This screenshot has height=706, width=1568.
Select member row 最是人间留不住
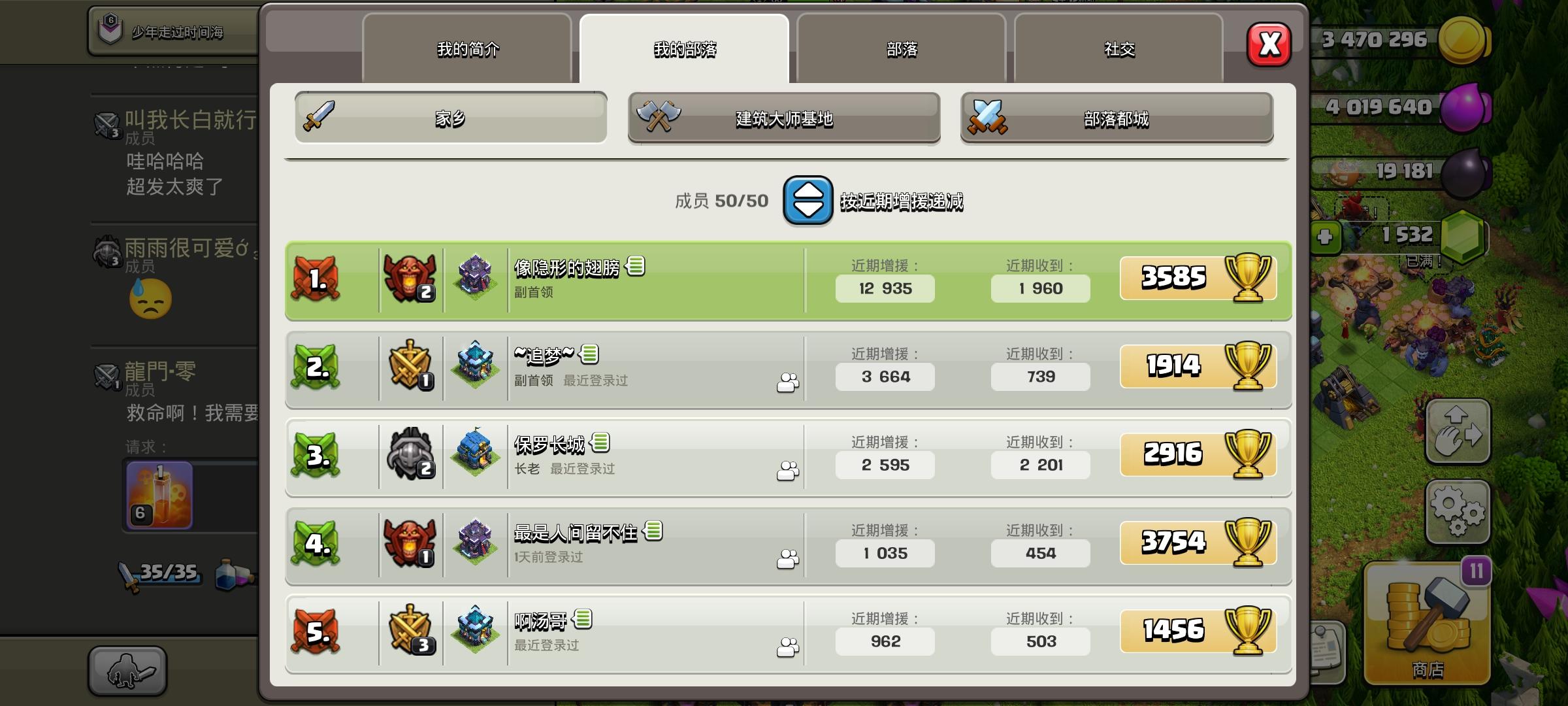coord(788,545)
